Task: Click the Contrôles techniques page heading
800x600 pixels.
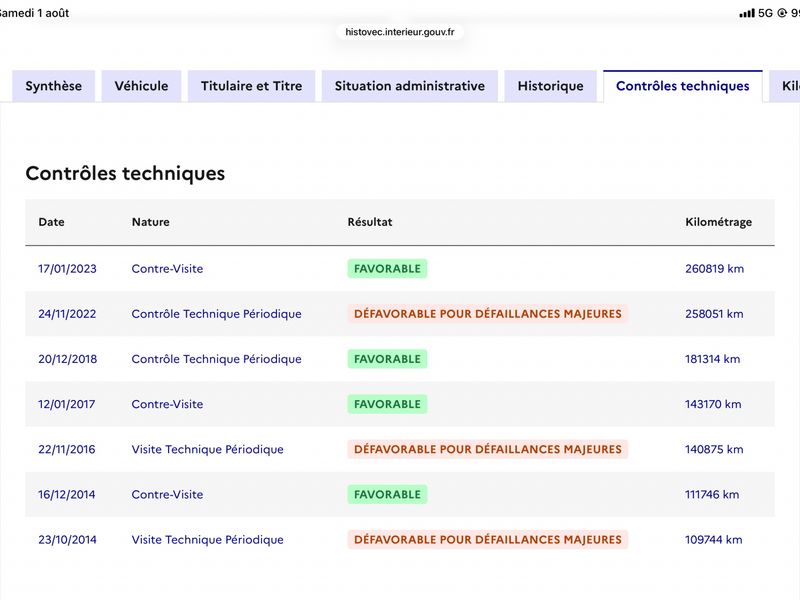Action: pyautogui.click(x=125, y=173)
